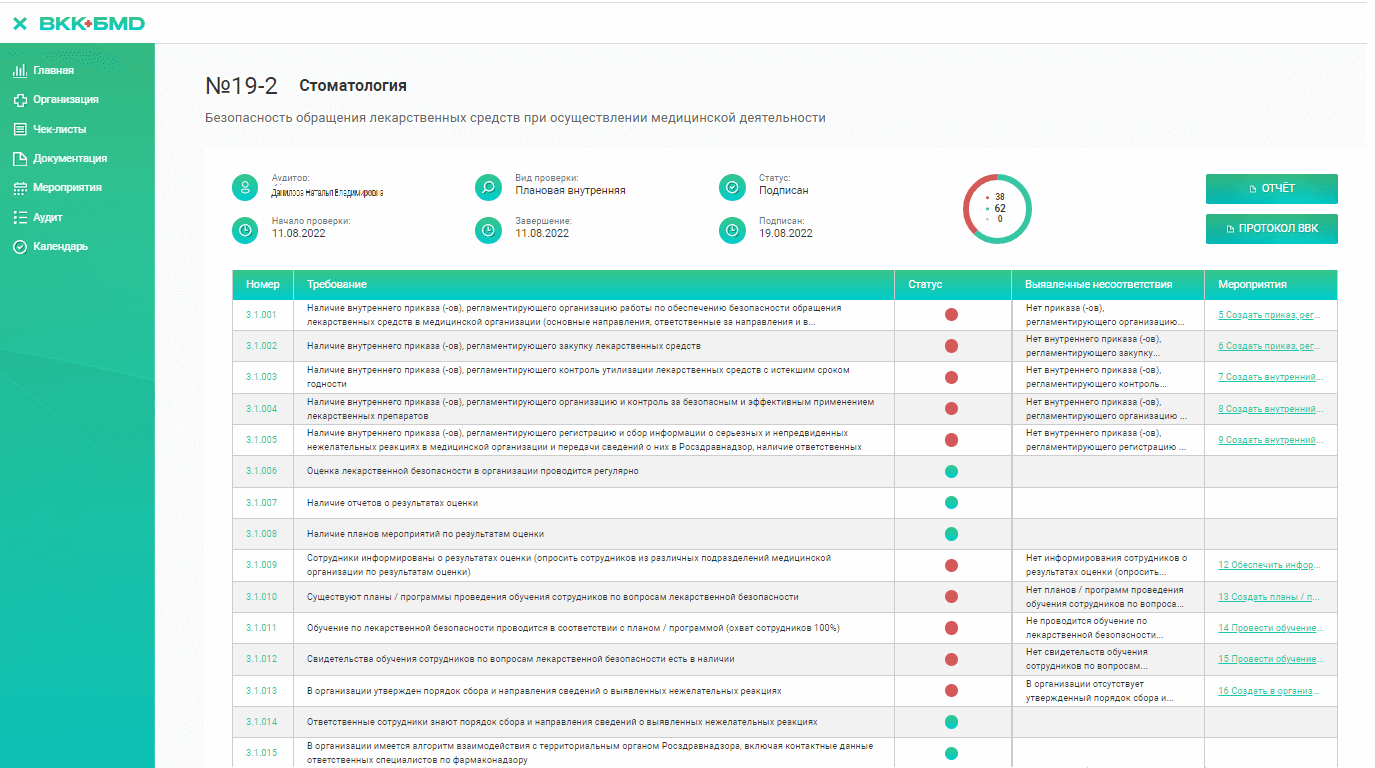
Task: Click the auditor person icon
Action: [x=245, y=187]
